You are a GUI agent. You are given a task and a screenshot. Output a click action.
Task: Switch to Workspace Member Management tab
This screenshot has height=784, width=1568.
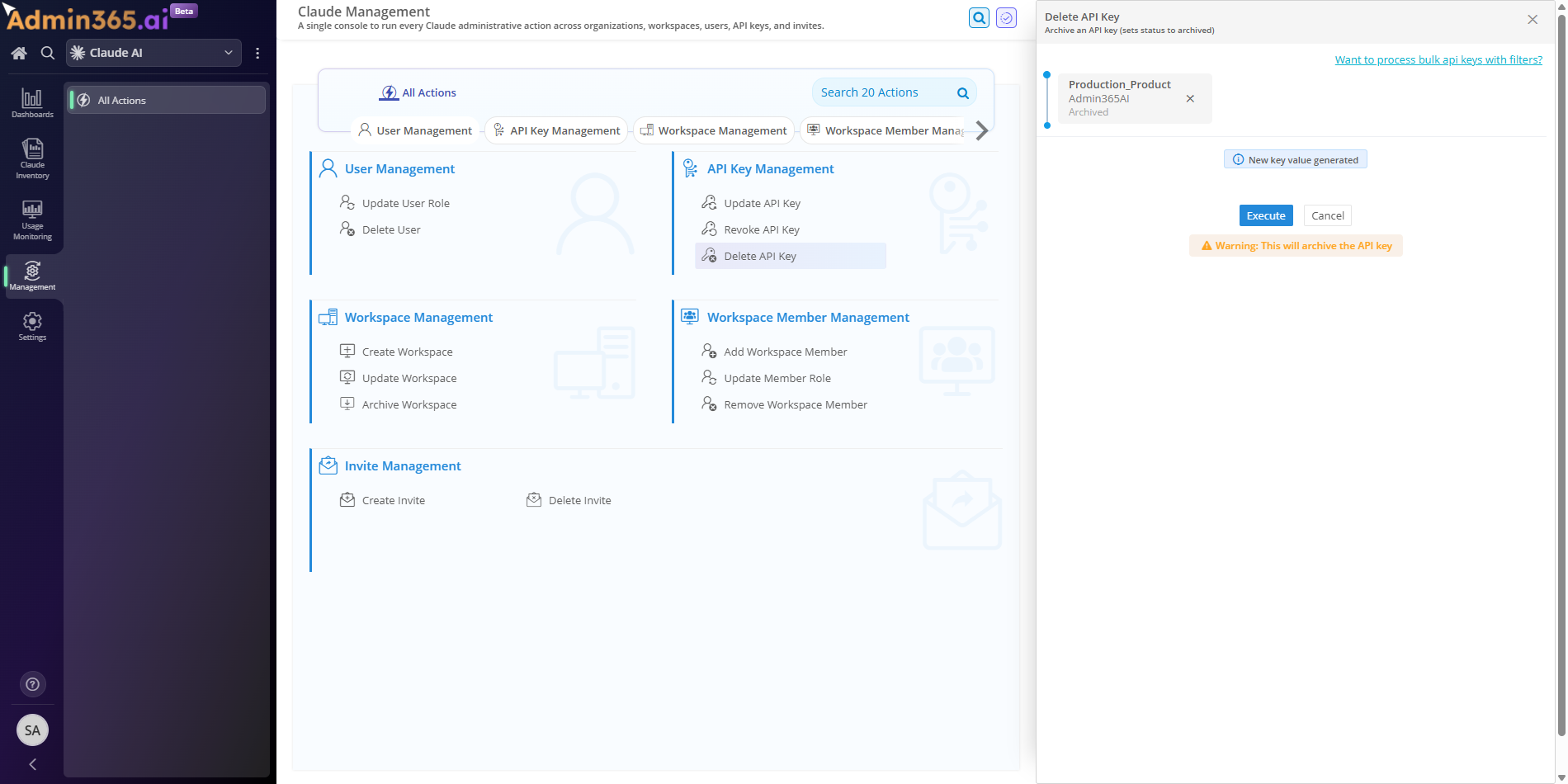(885, 130)
